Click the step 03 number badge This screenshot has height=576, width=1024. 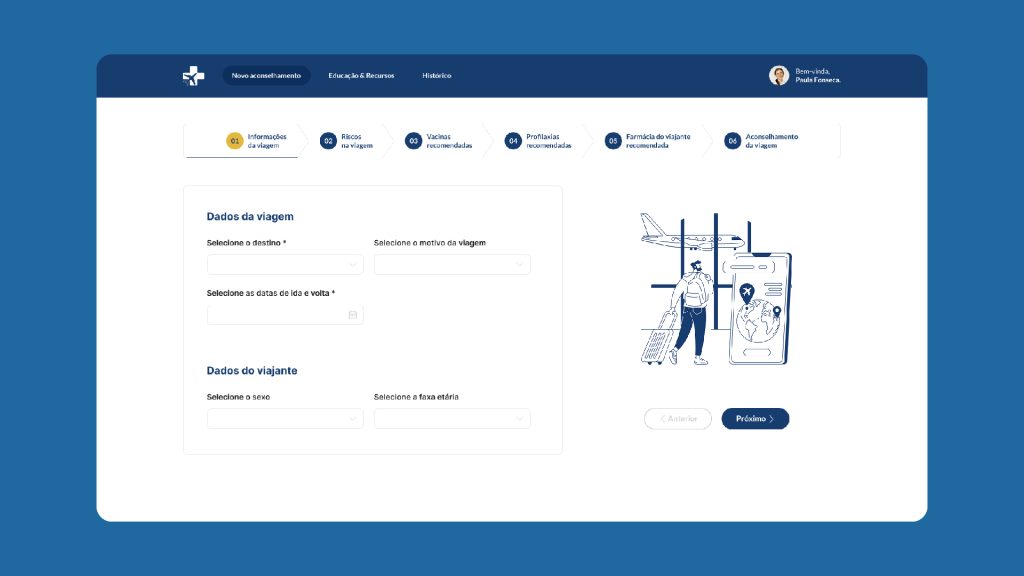[413, 141]
